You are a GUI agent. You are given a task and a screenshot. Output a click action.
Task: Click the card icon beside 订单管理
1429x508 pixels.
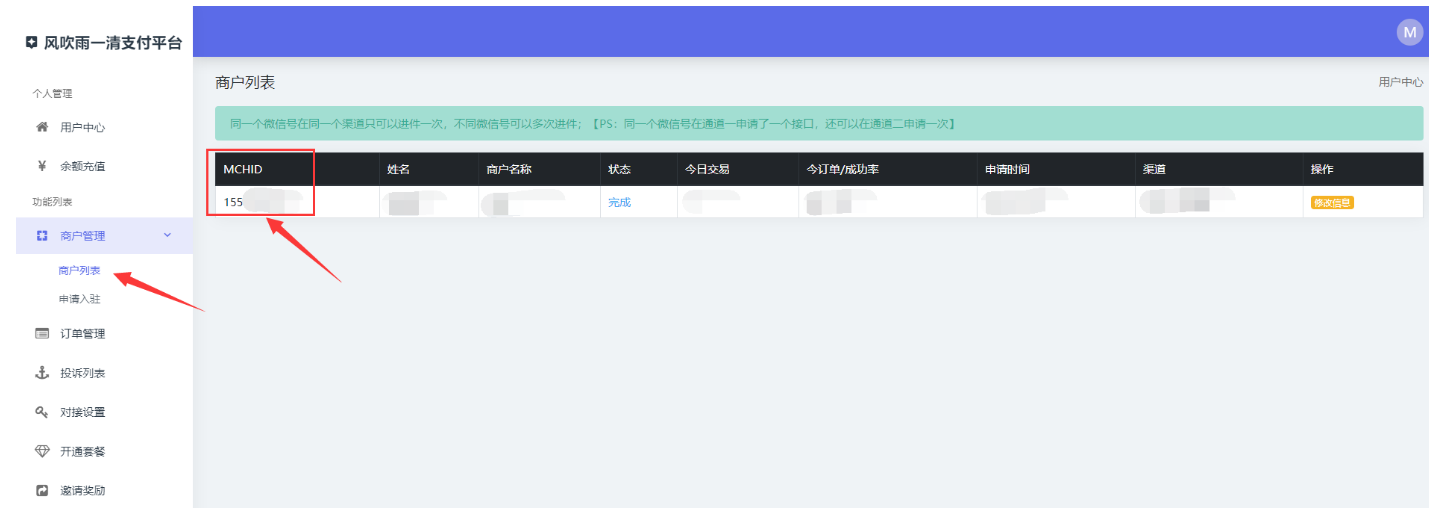pyautogui.click(x=42, y=334)
